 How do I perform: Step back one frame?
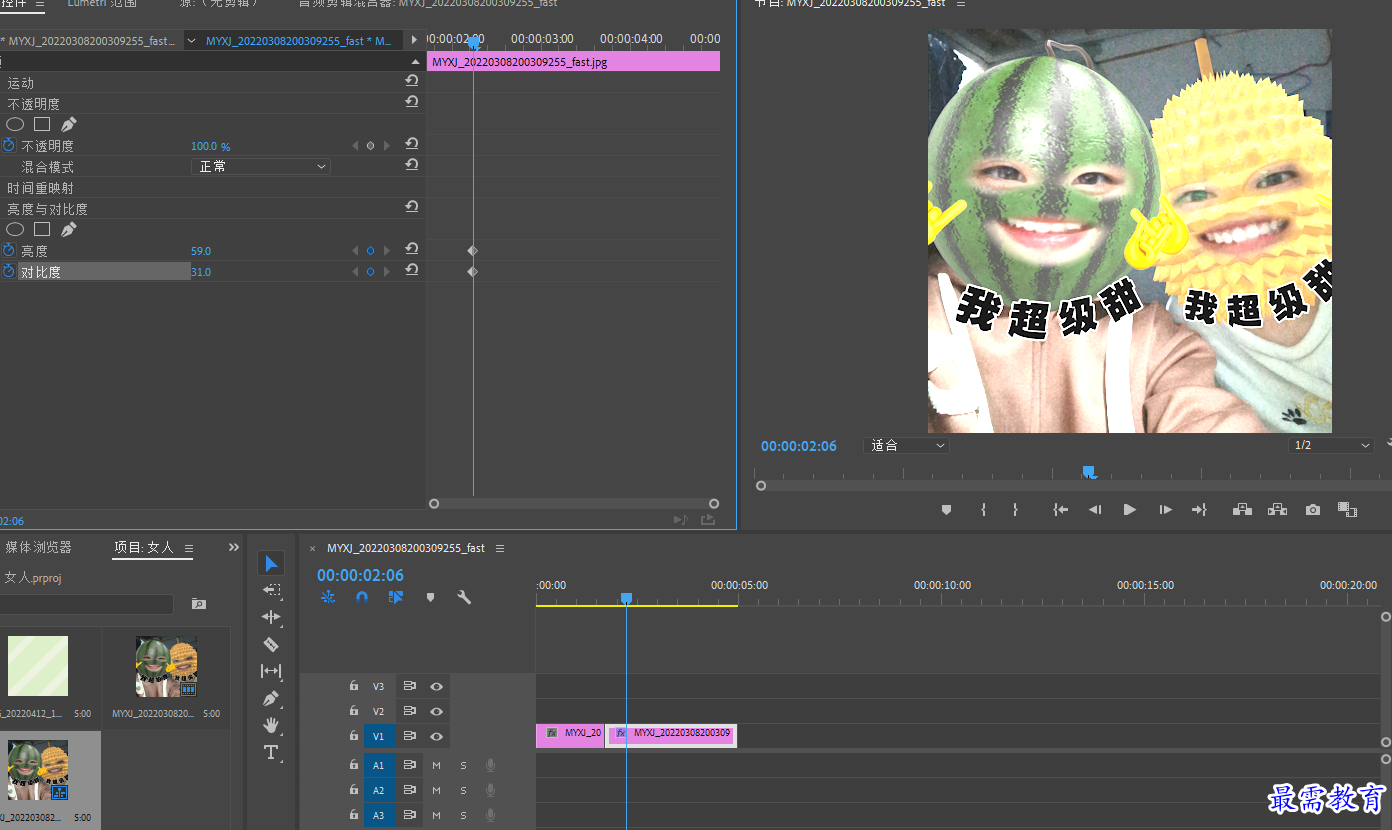tap(1095, 510)
